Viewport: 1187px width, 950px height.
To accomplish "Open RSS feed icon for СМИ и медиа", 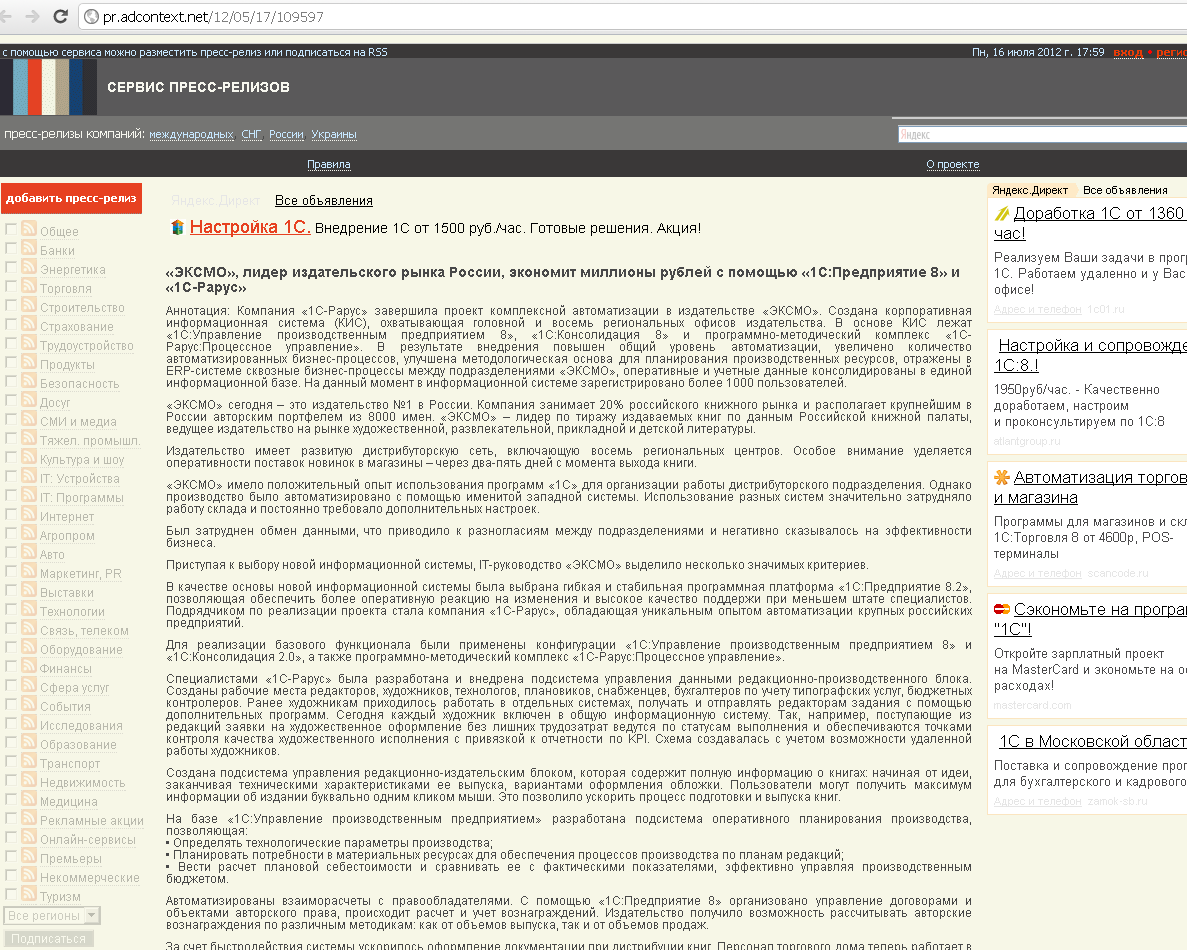I will [29, 419].
